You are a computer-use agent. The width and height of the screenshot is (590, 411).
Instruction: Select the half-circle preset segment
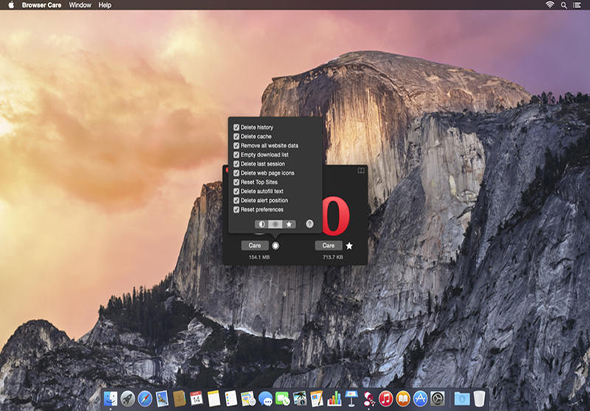pyautogui.click(x=262, y=224)
